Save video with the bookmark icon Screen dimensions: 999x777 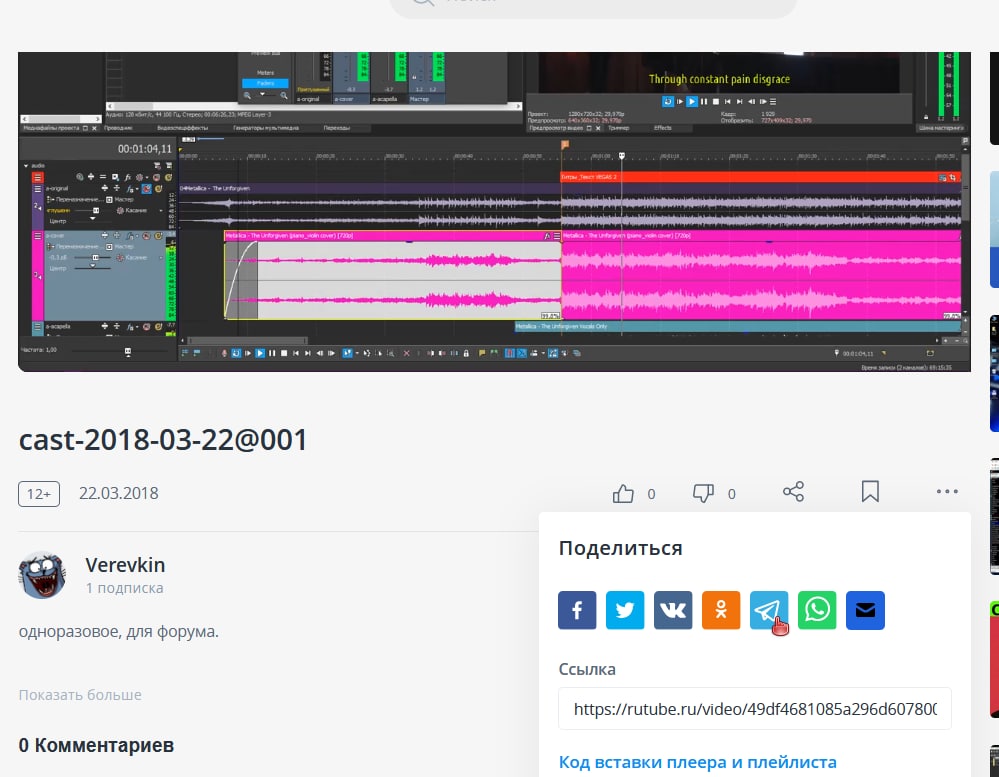(x=870, y=492)
